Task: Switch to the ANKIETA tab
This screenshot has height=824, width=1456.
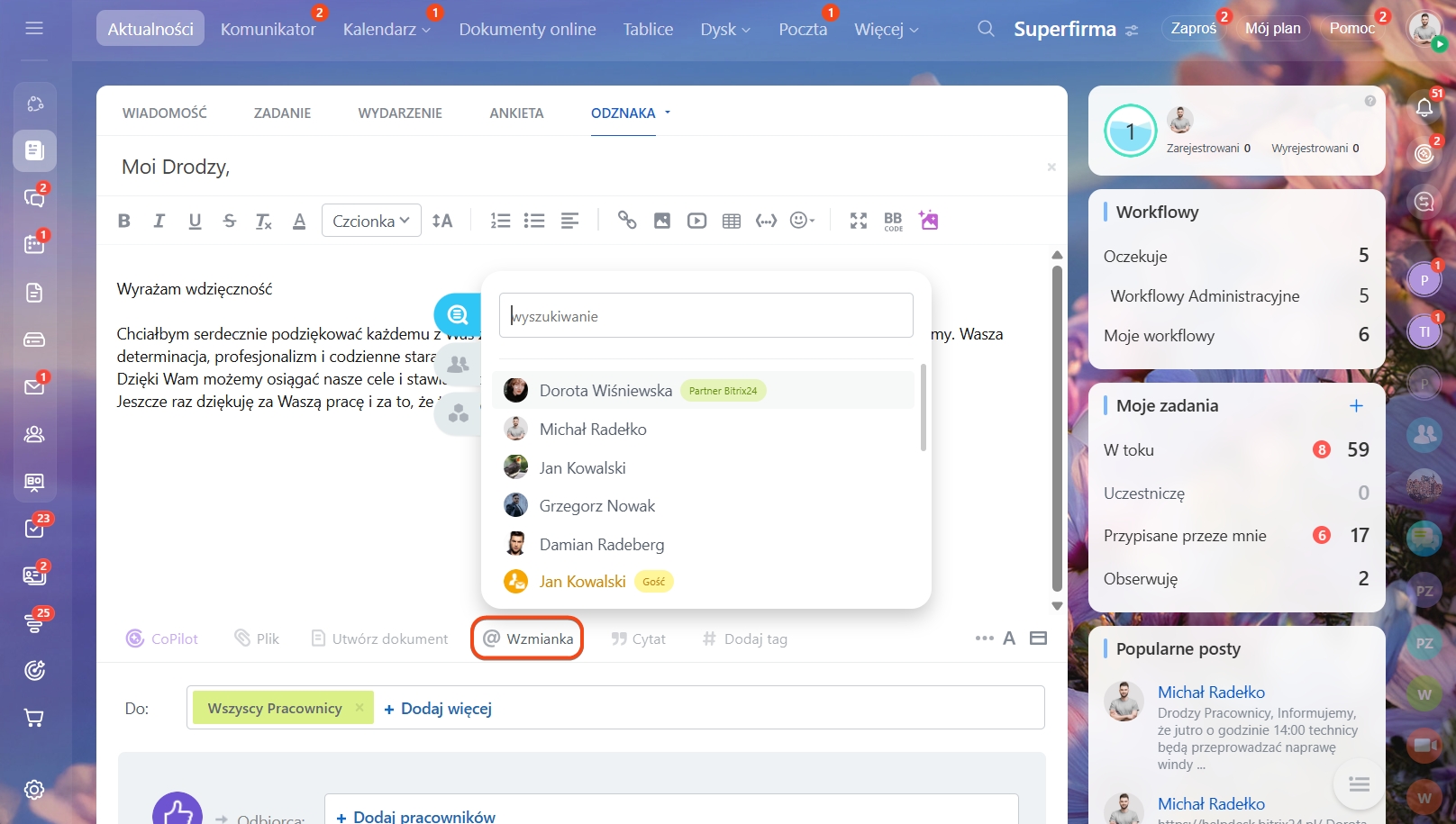Action: (x=516, y=113)
